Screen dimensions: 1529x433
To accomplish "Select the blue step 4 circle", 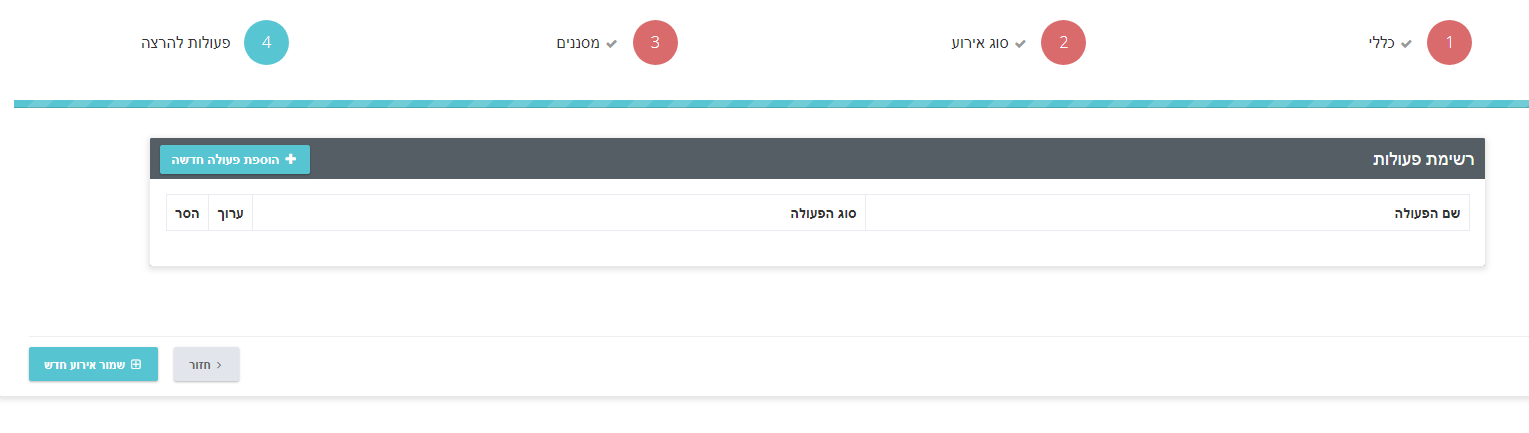I will (x=266, y=43).
